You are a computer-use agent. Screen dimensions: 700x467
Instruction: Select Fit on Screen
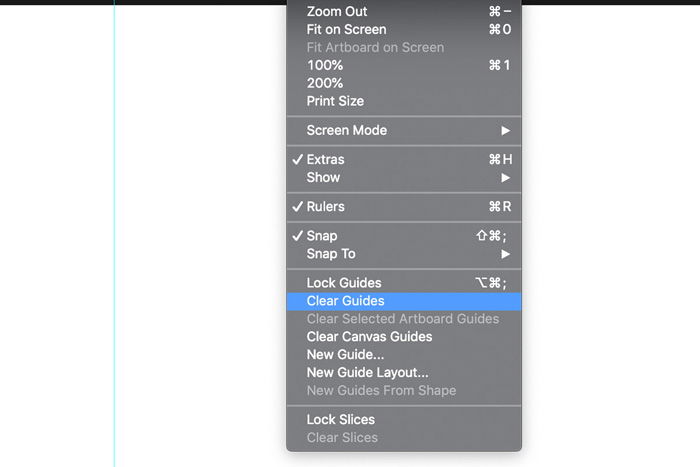(404, 29)
